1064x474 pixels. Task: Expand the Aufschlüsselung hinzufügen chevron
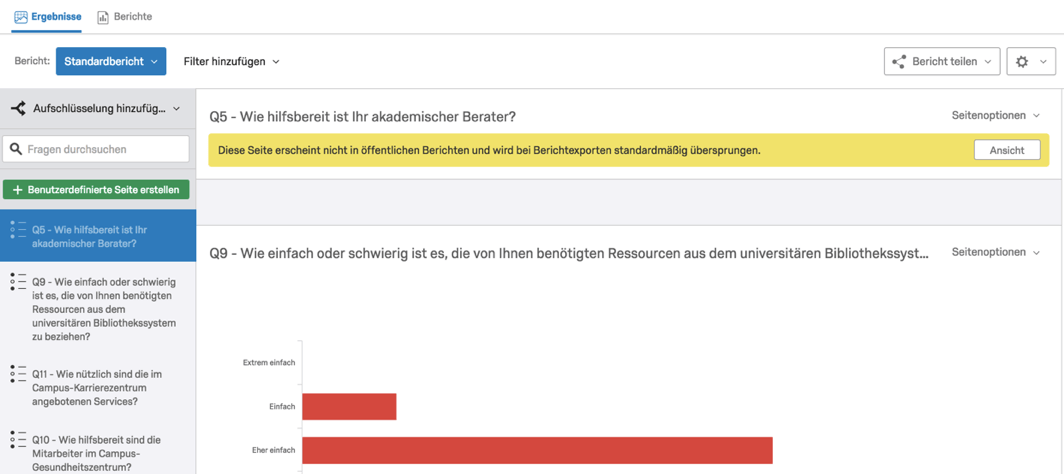tap(177, 108)
